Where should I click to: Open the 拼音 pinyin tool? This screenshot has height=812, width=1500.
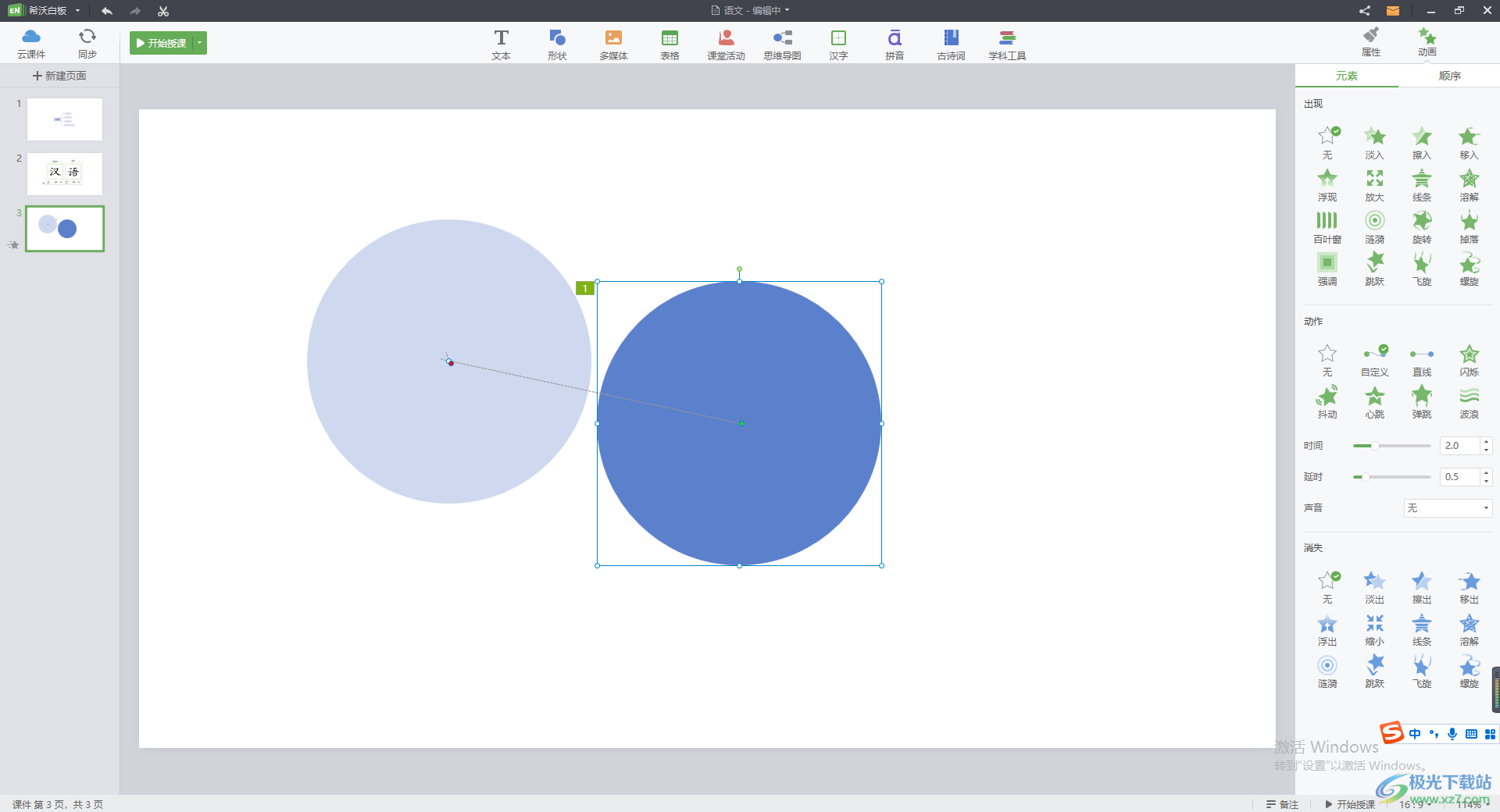click(x=895, y=45)
